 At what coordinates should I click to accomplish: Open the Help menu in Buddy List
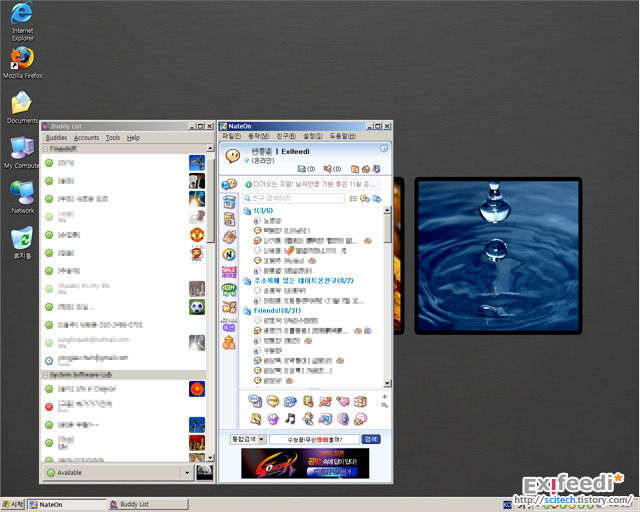[x=133, y=138]
